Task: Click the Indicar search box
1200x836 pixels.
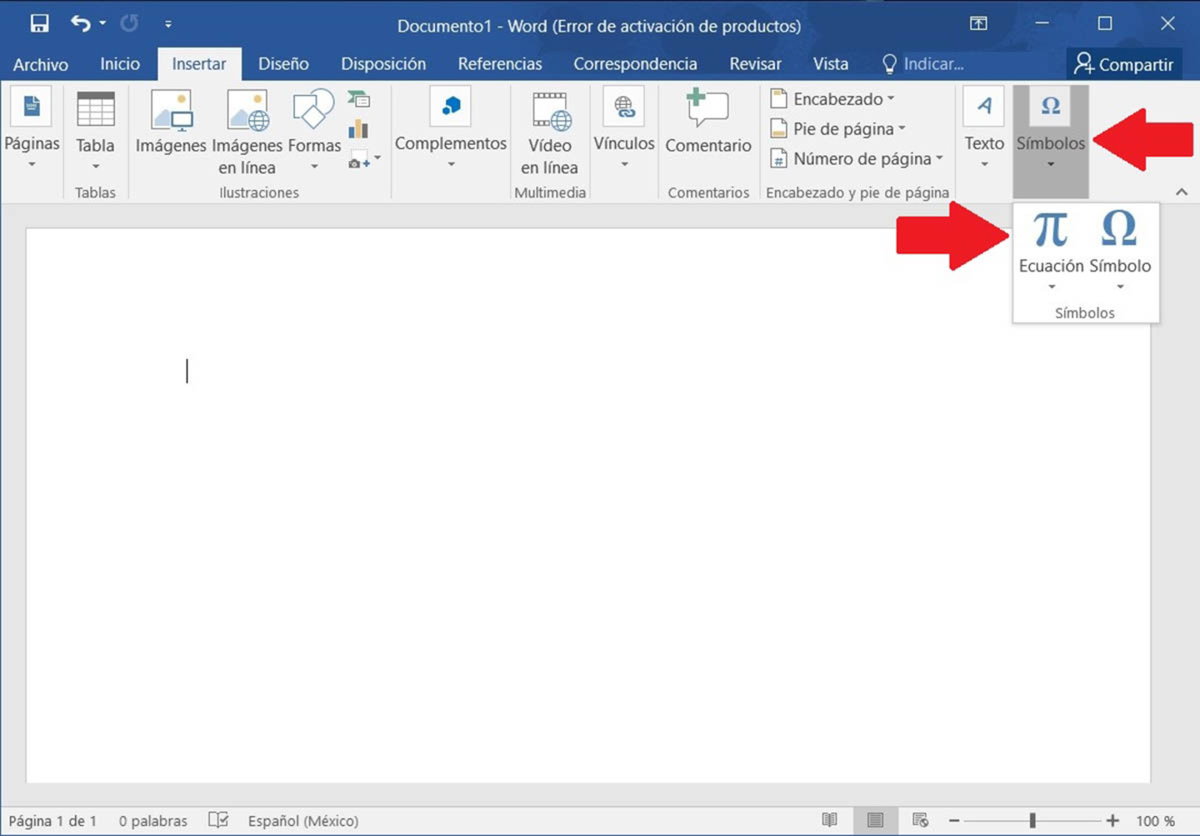Action: [922, 64]
